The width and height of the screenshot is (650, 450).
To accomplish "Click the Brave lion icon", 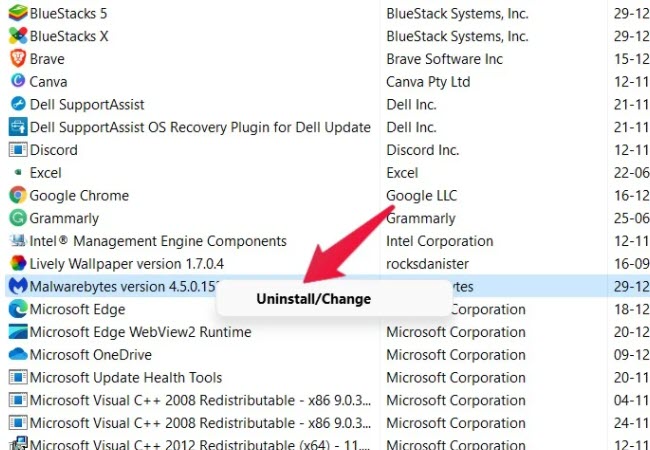I will 18,58.
